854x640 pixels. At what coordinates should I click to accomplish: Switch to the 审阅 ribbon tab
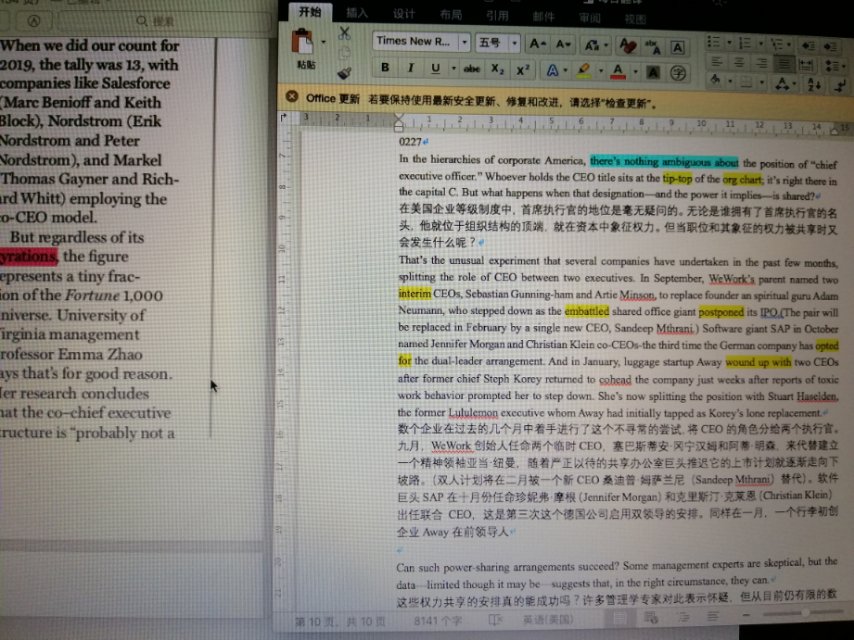pyautogui.click(x=590, y=19)
